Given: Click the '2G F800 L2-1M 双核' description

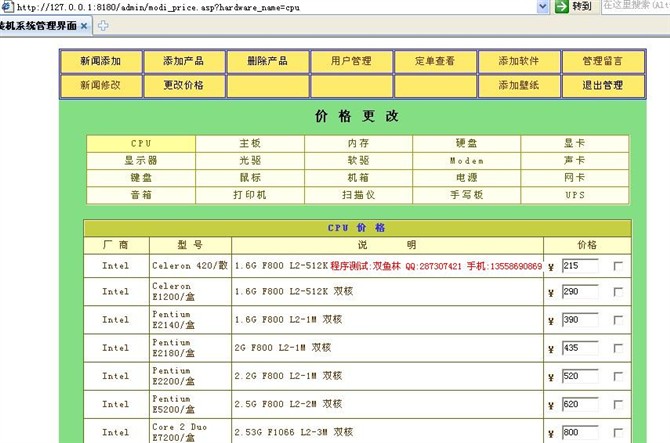Looking at the screenshot, I should (x=282, y=348).
